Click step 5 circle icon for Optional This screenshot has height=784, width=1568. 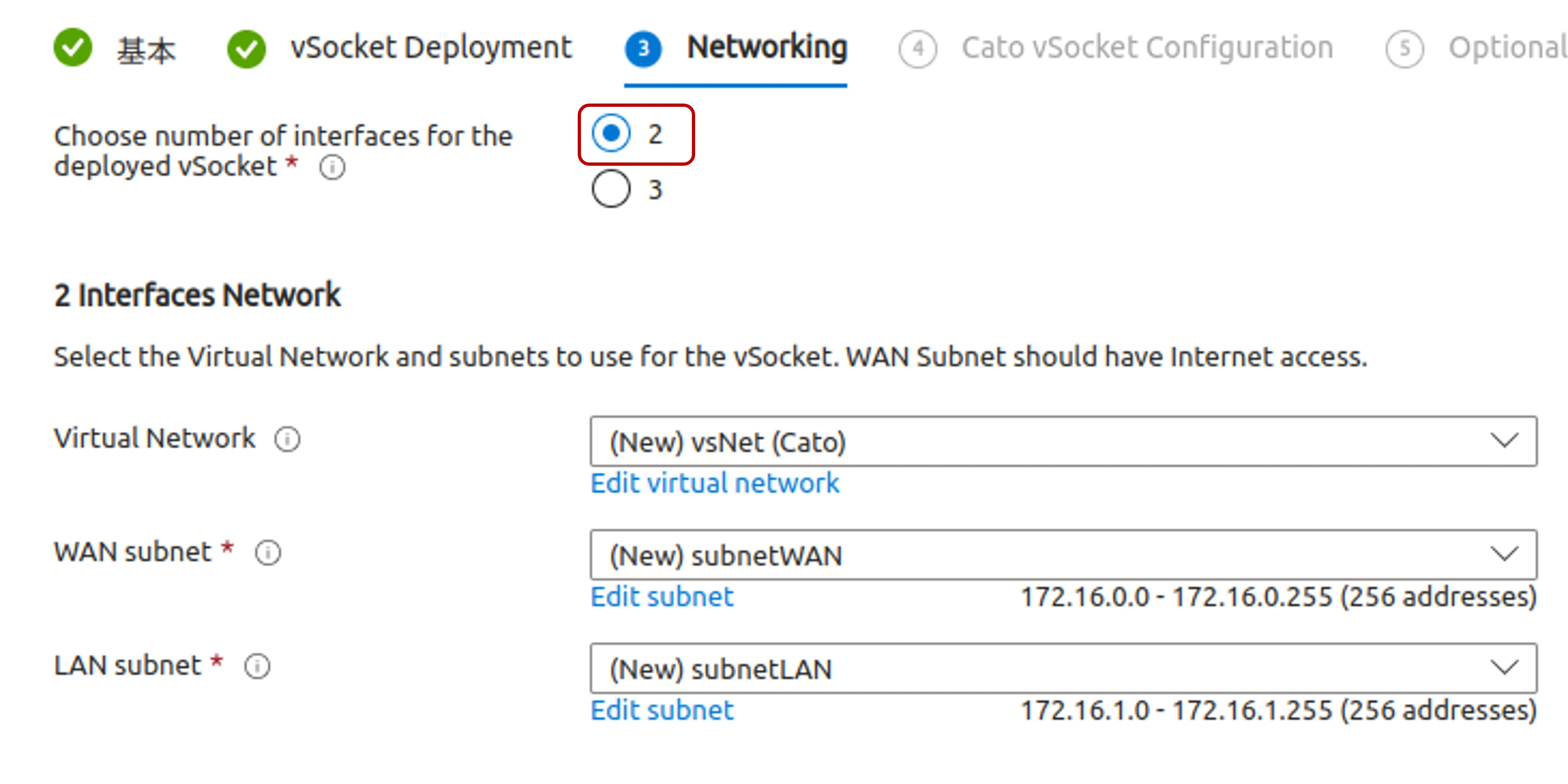[x=1405, y=49]
